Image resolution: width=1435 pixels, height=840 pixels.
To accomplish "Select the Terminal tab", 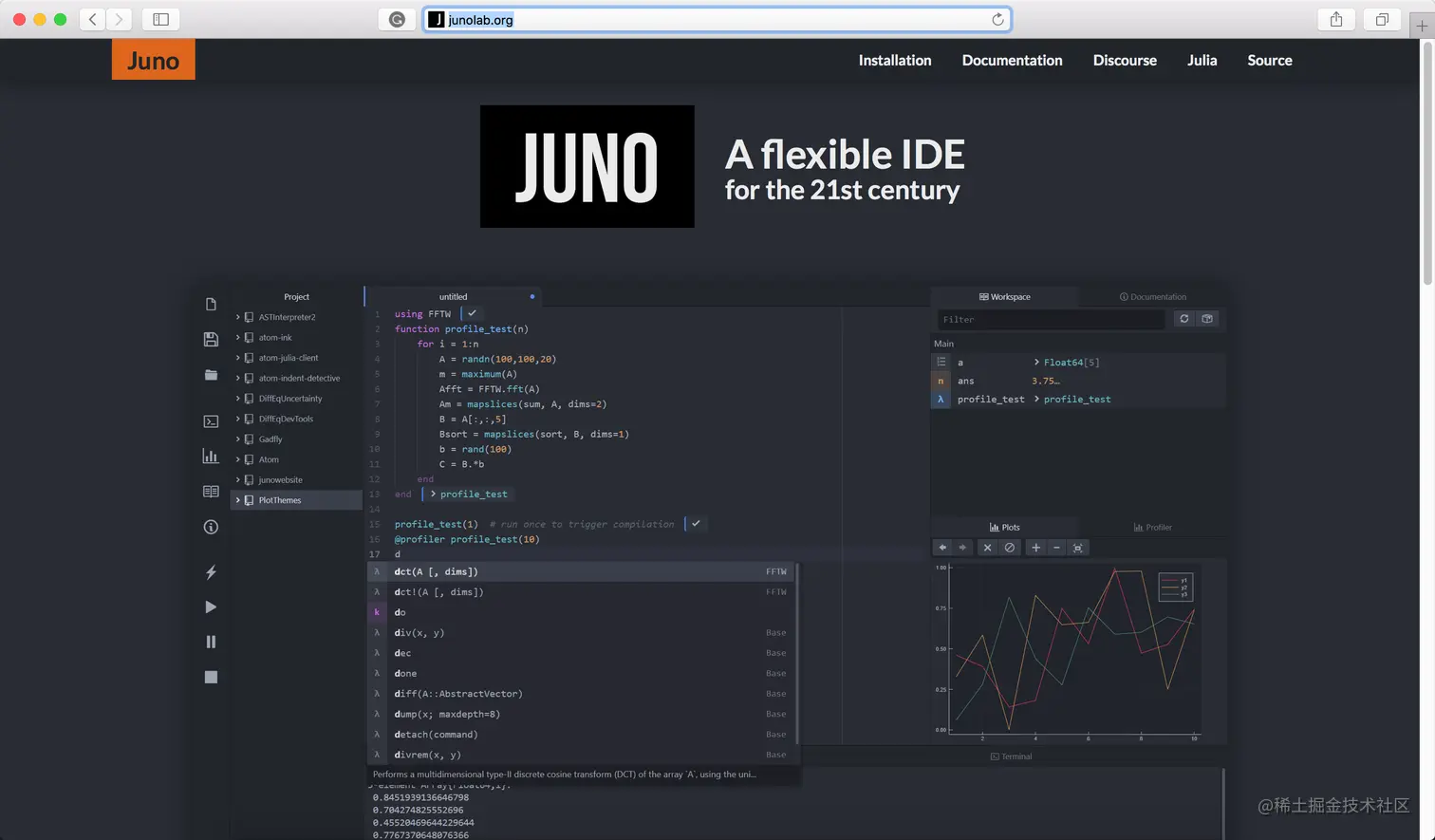I will pos(1011,756).
